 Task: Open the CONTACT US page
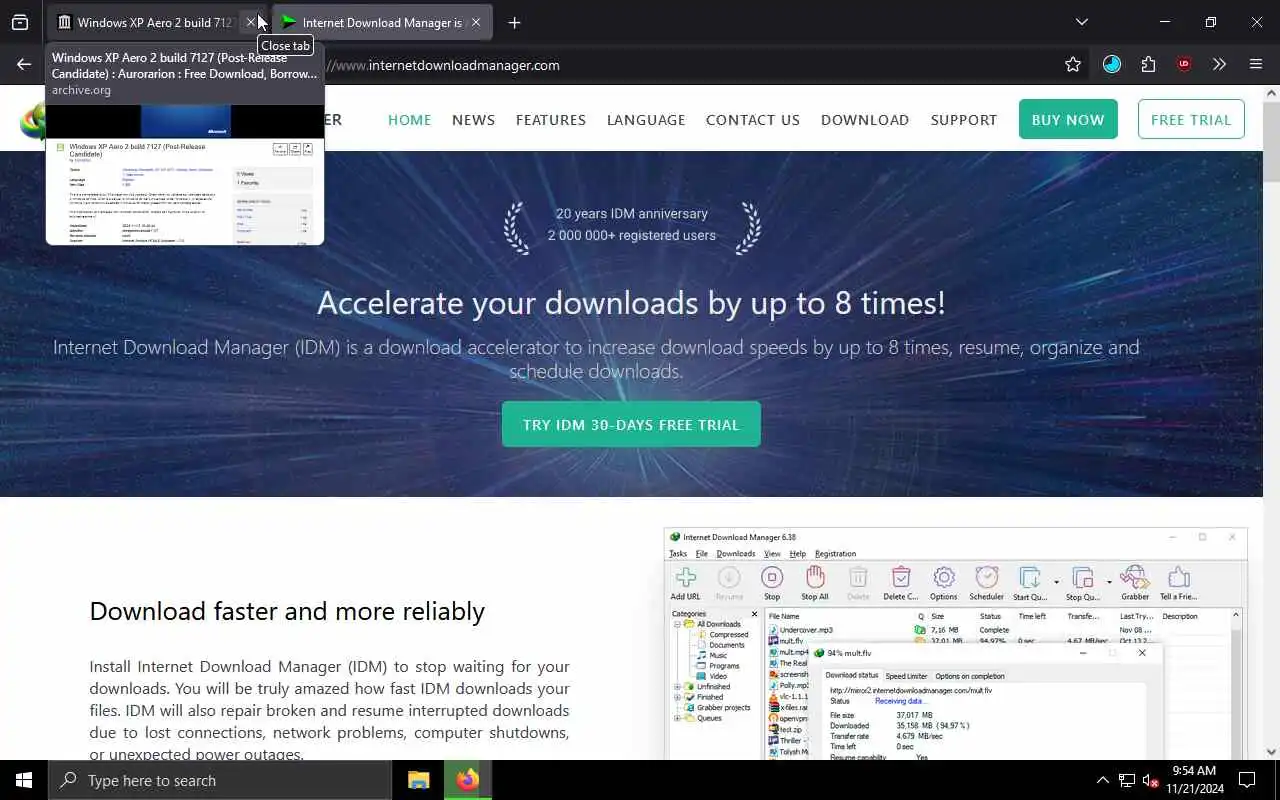tap(753, 119)
